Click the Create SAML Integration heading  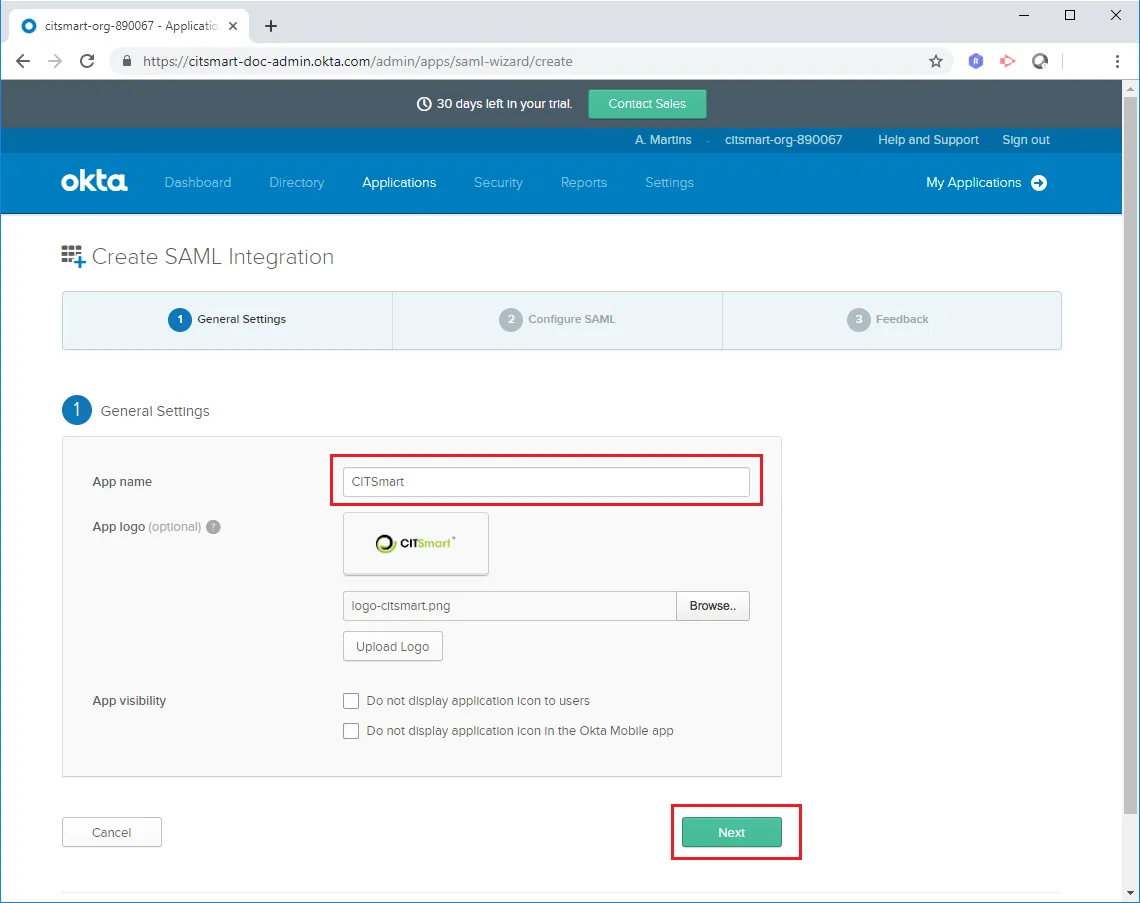click(213, 257)
